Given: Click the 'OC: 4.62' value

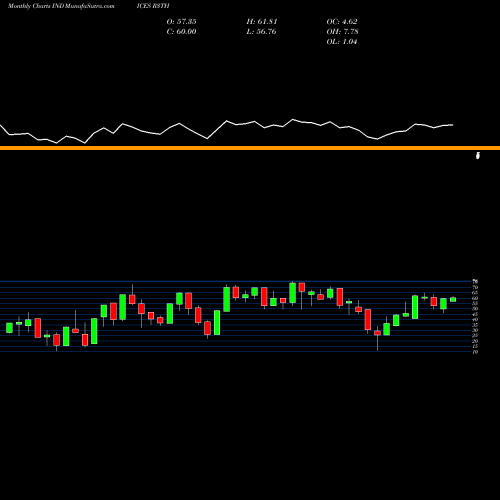Looking at the screenshot, I should [342, 21].
